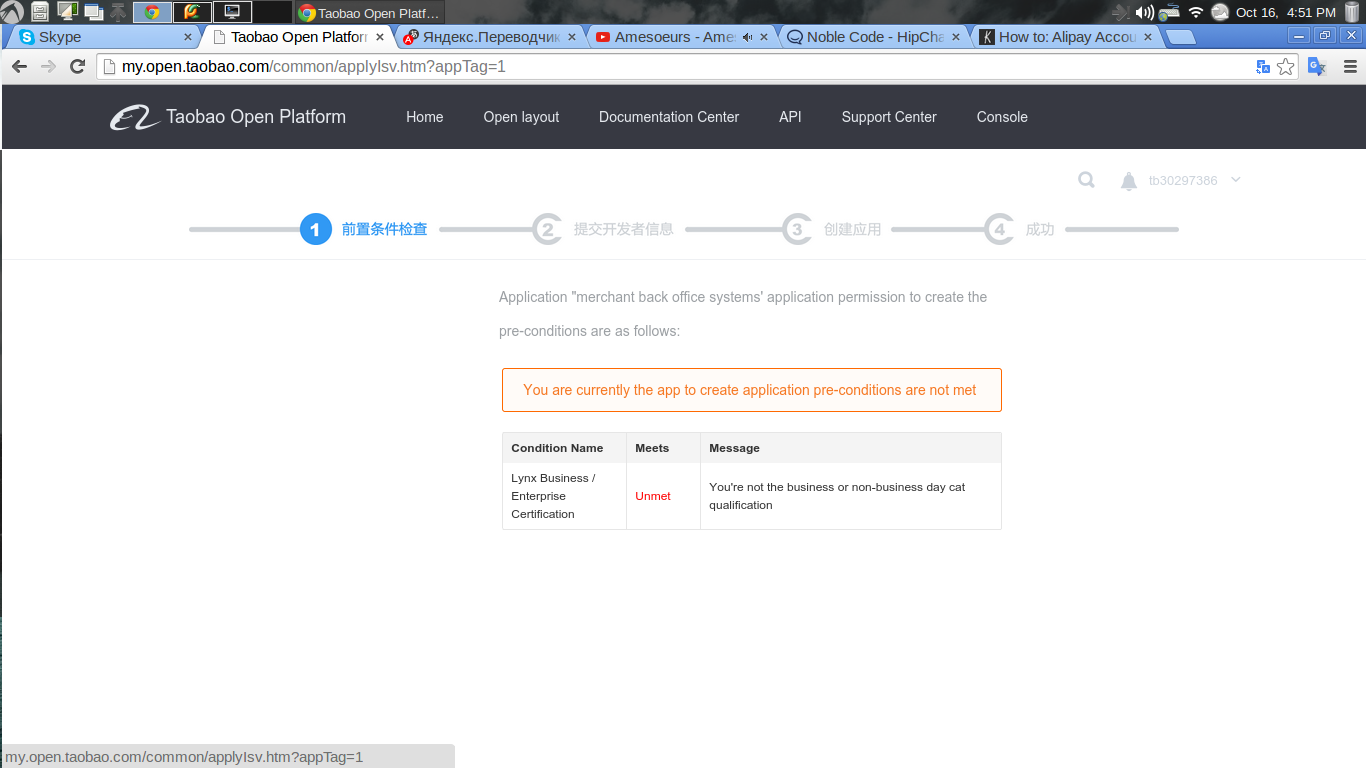
Task: Click the step 4 circle
Action: pyautogui.click(x=999, y=230)
